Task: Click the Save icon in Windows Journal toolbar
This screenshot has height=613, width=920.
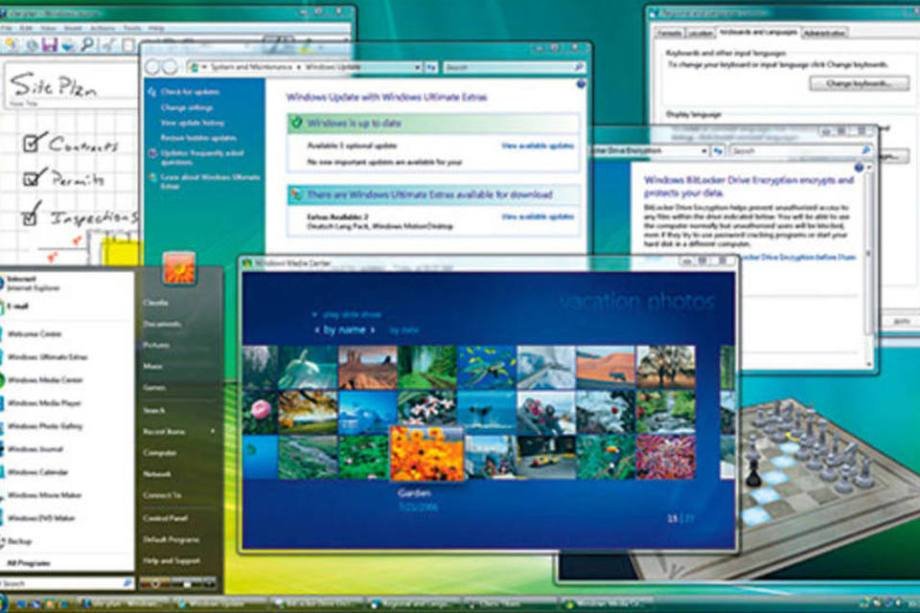Action: (x=49, y=44)
